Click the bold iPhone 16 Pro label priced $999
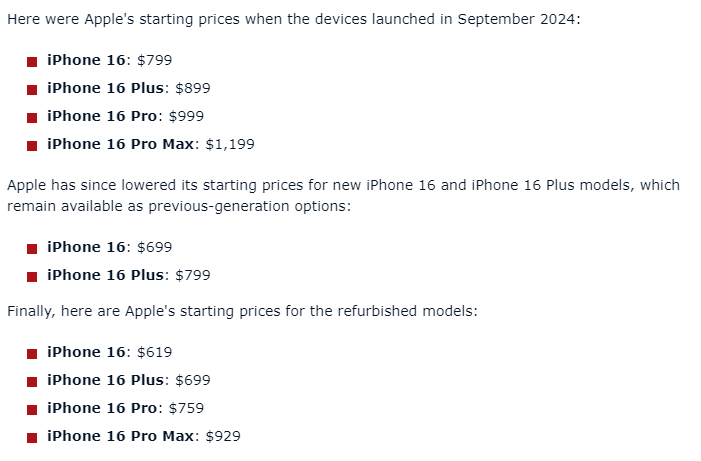 pos(100,116)
